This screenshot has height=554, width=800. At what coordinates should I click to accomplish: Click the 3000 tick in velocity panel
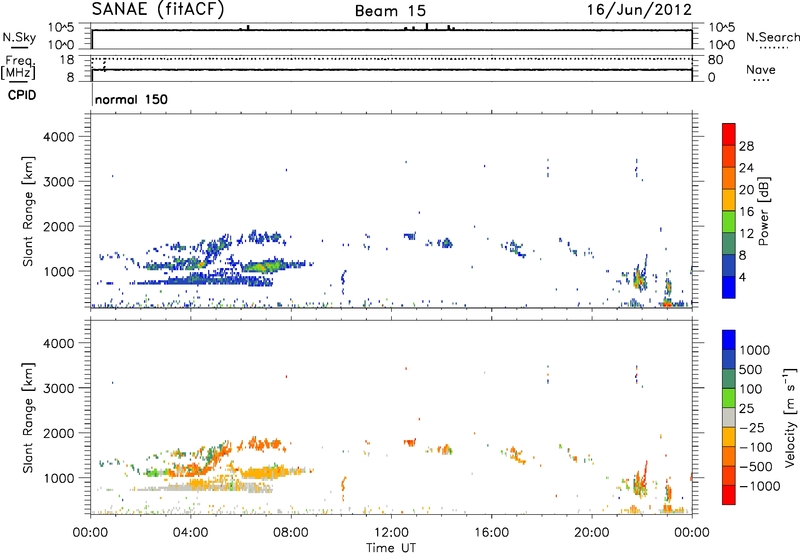point(59,388)
